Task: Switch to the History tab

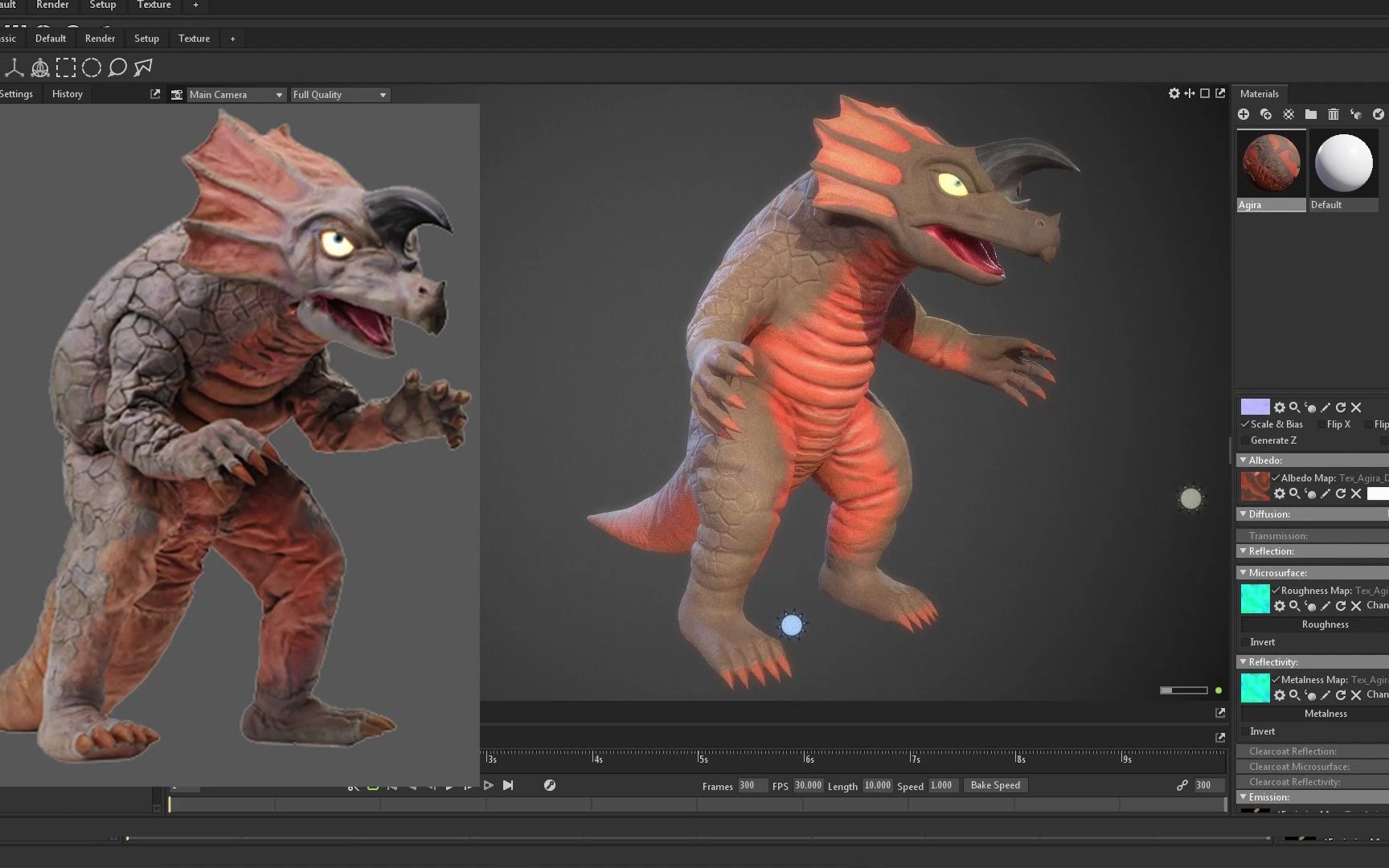Action: pos(68,94)
